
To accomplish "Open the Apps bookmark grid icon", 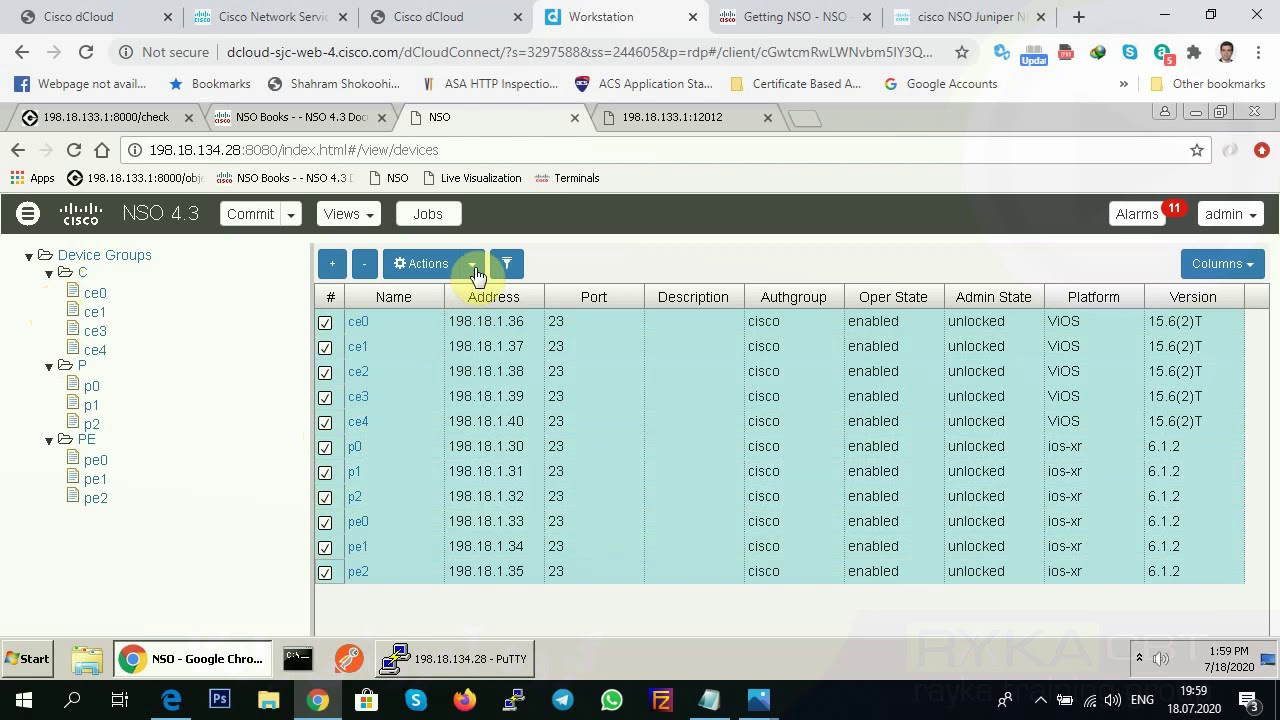I will [x=17, y=178].
